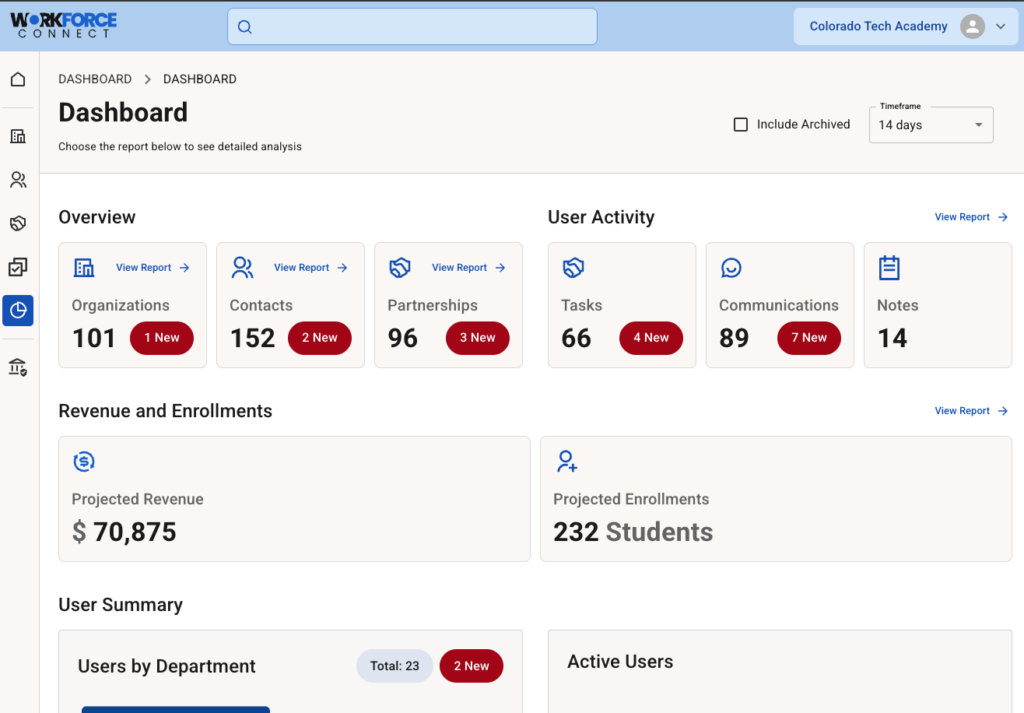Click the search input field
The width and height of the screenshot is (1024, 713).
point(412,27)
